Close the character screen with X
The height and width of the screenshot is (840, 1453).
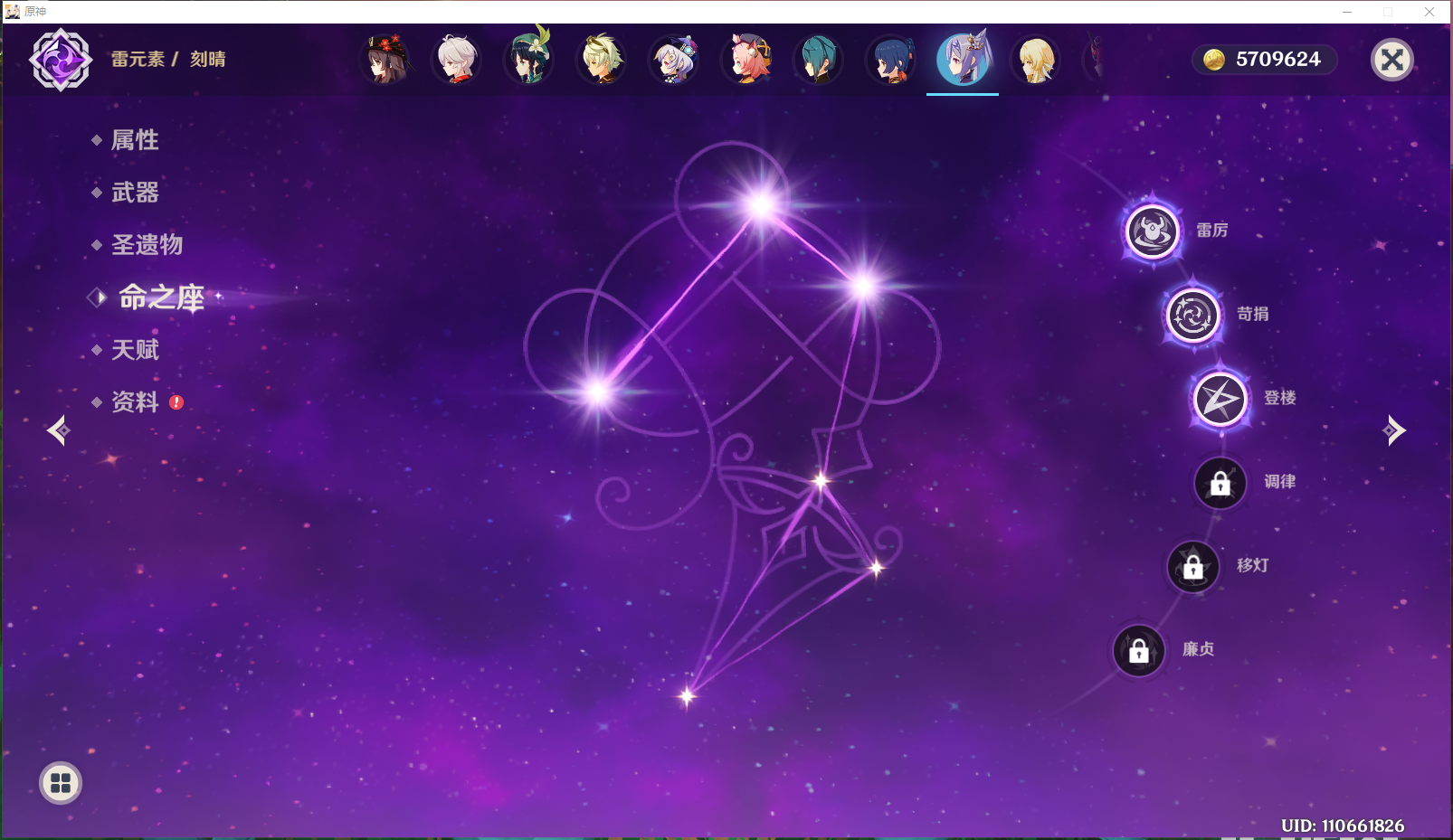tap(1392, 60)
